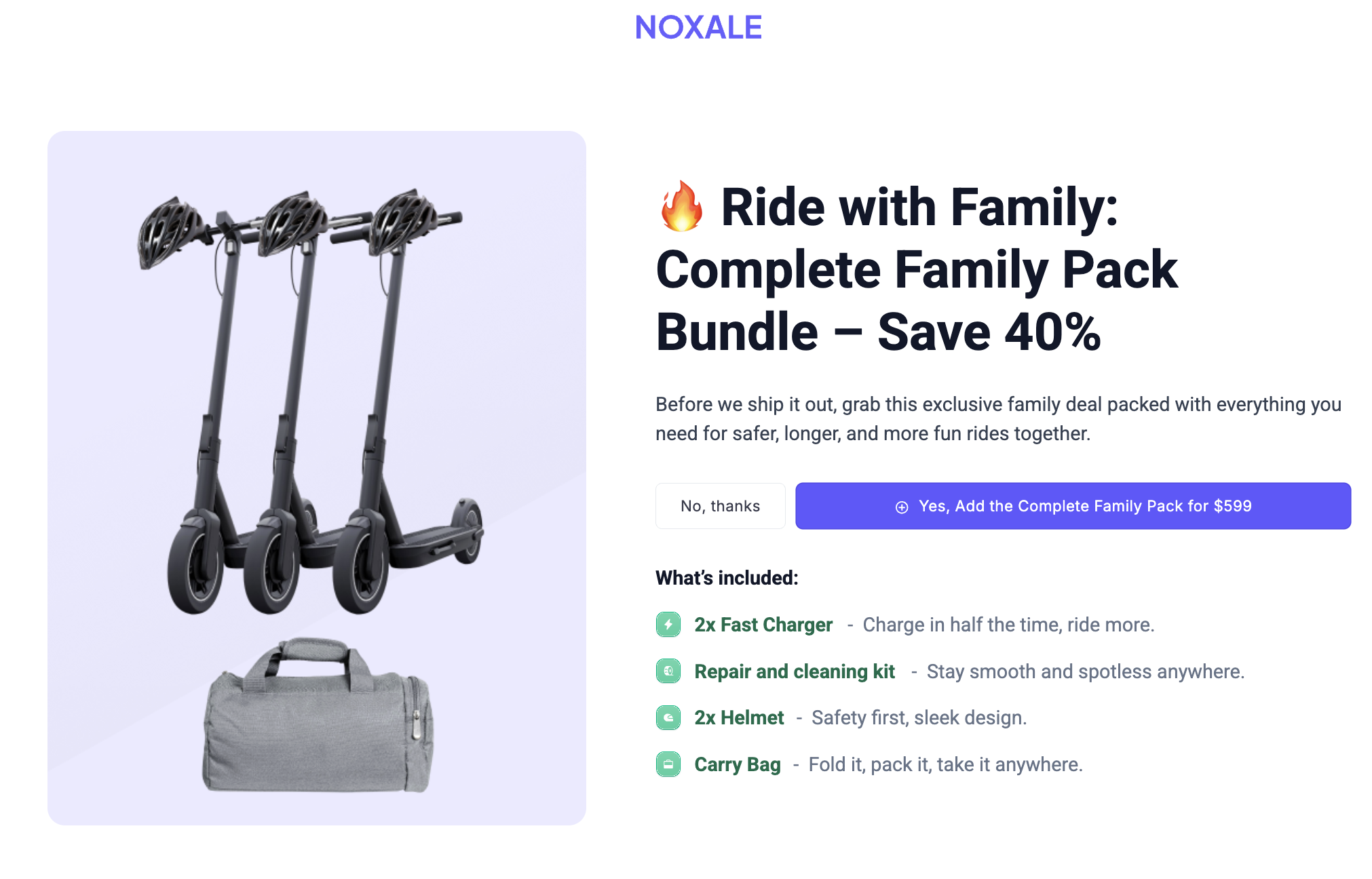Click the green Helmet icon
The height and width of the screenshot is (879, 1372).
click(x=668, y=718)
